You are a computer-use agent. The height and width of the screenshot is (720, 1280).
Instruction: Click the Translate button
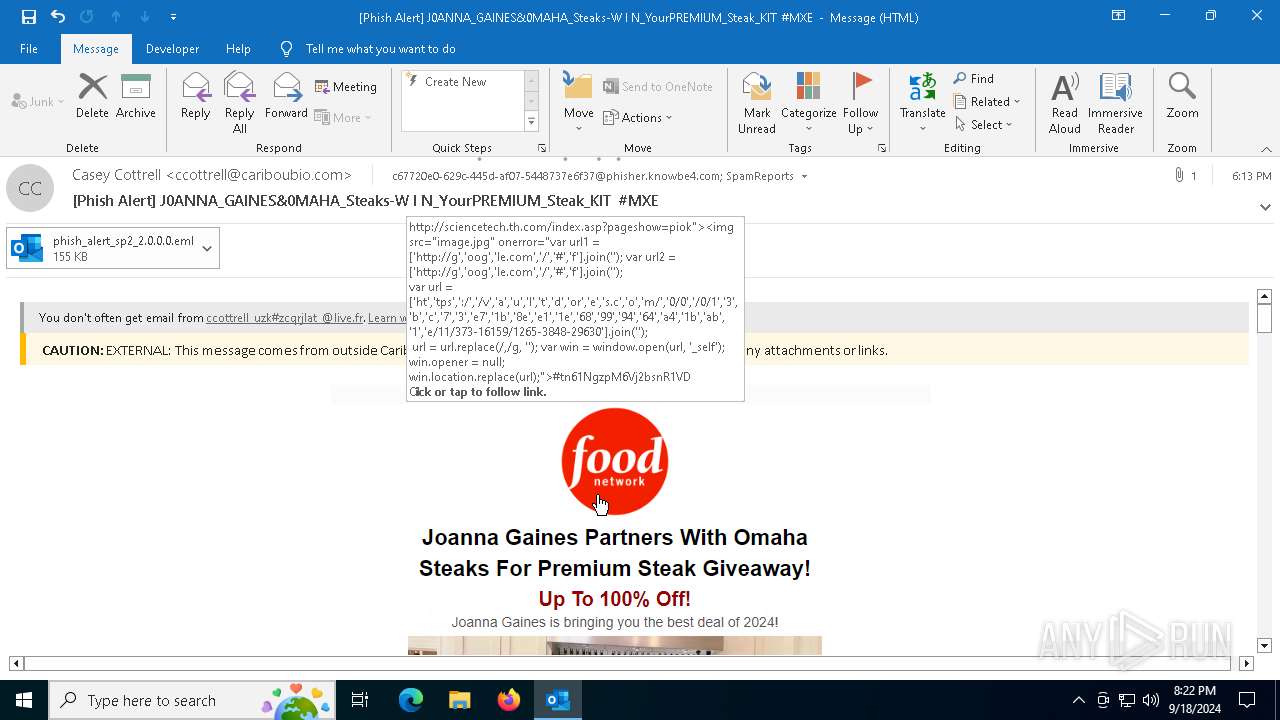922,102
